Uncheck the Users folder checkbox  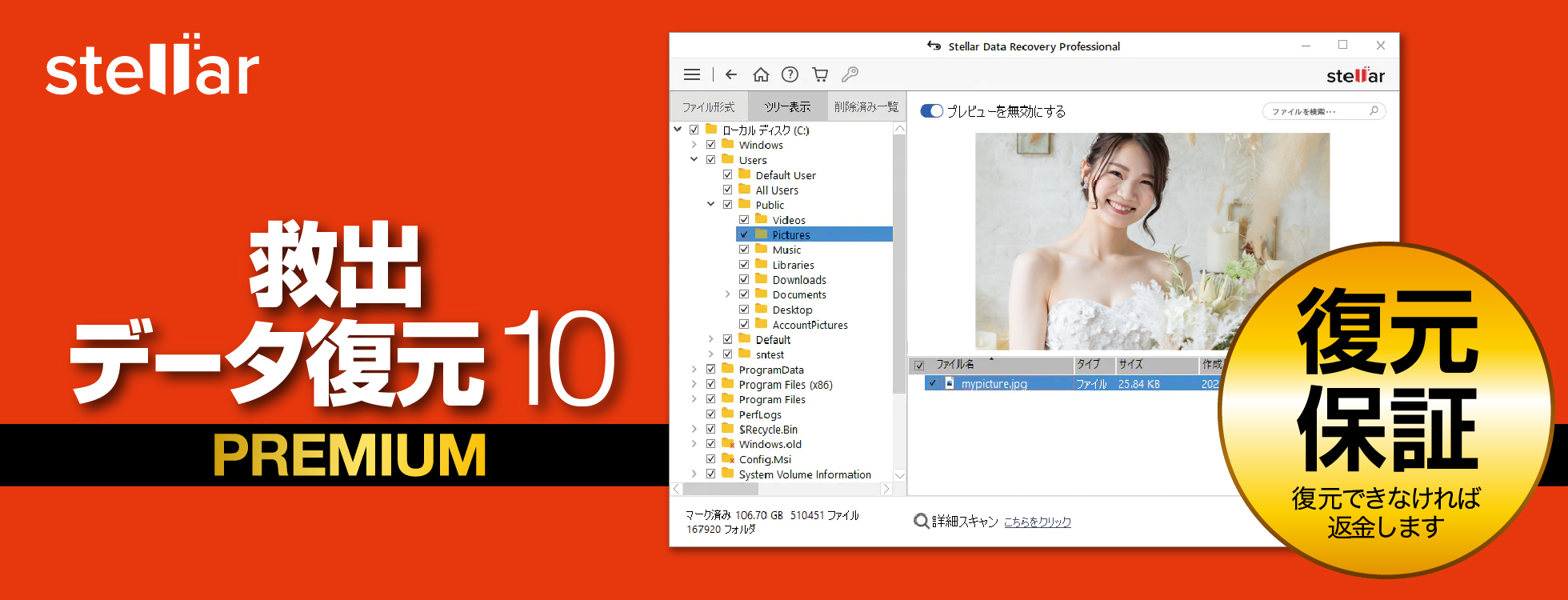point(710,159)
